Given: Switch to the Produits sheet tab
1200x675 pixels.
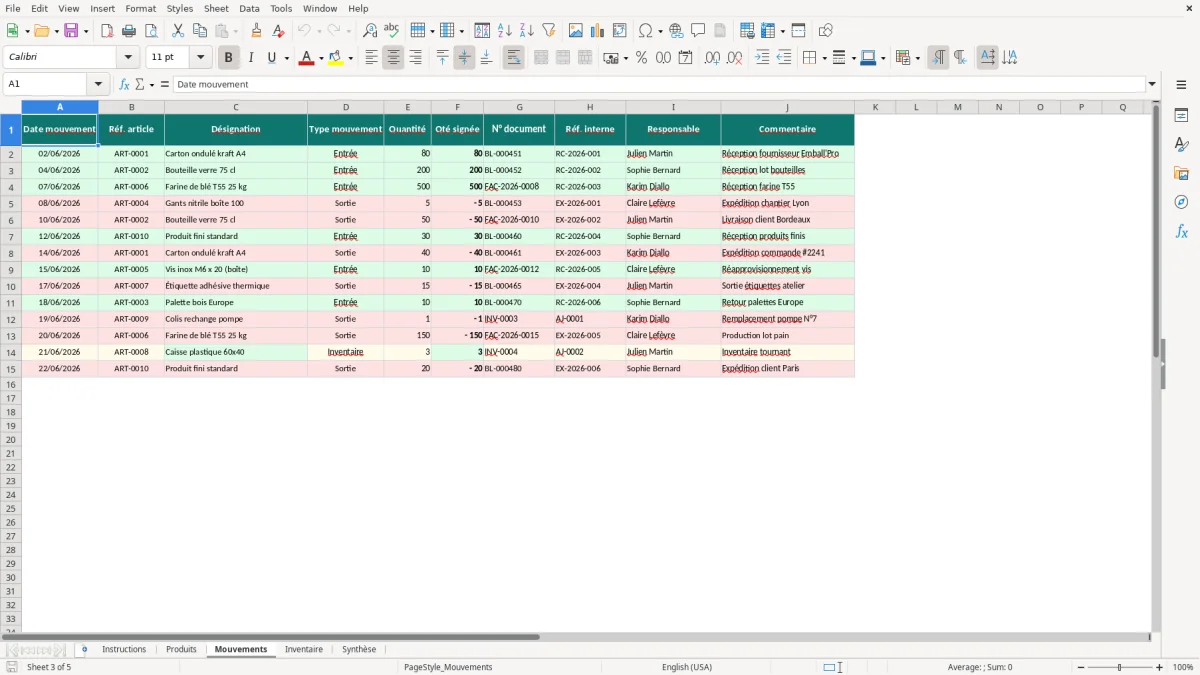Looking at the screenshot, I should 181,650.
